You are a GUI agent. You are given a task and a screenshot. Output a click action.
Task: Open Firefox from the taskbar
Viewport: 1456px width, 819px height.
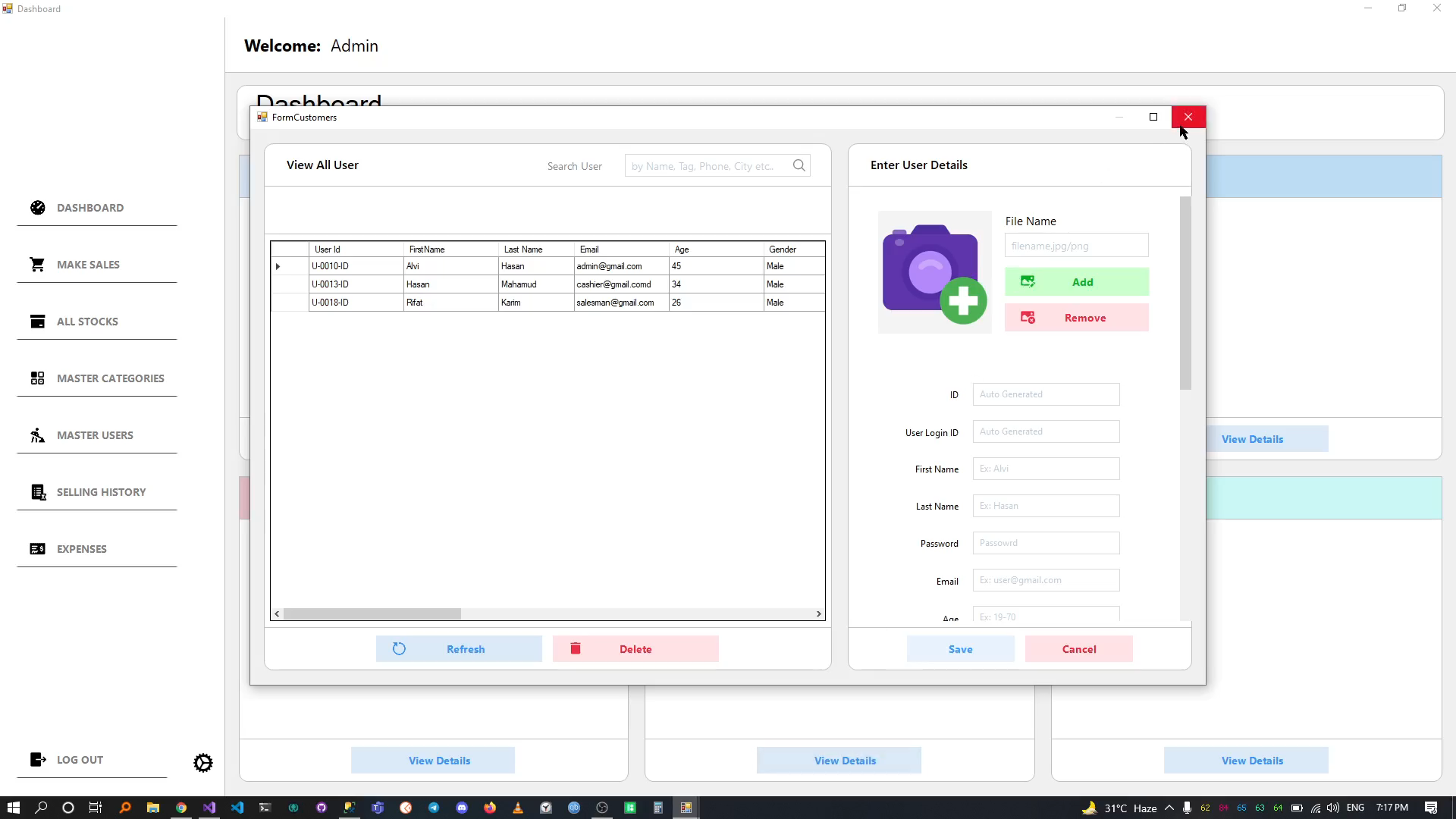[490, 808]
